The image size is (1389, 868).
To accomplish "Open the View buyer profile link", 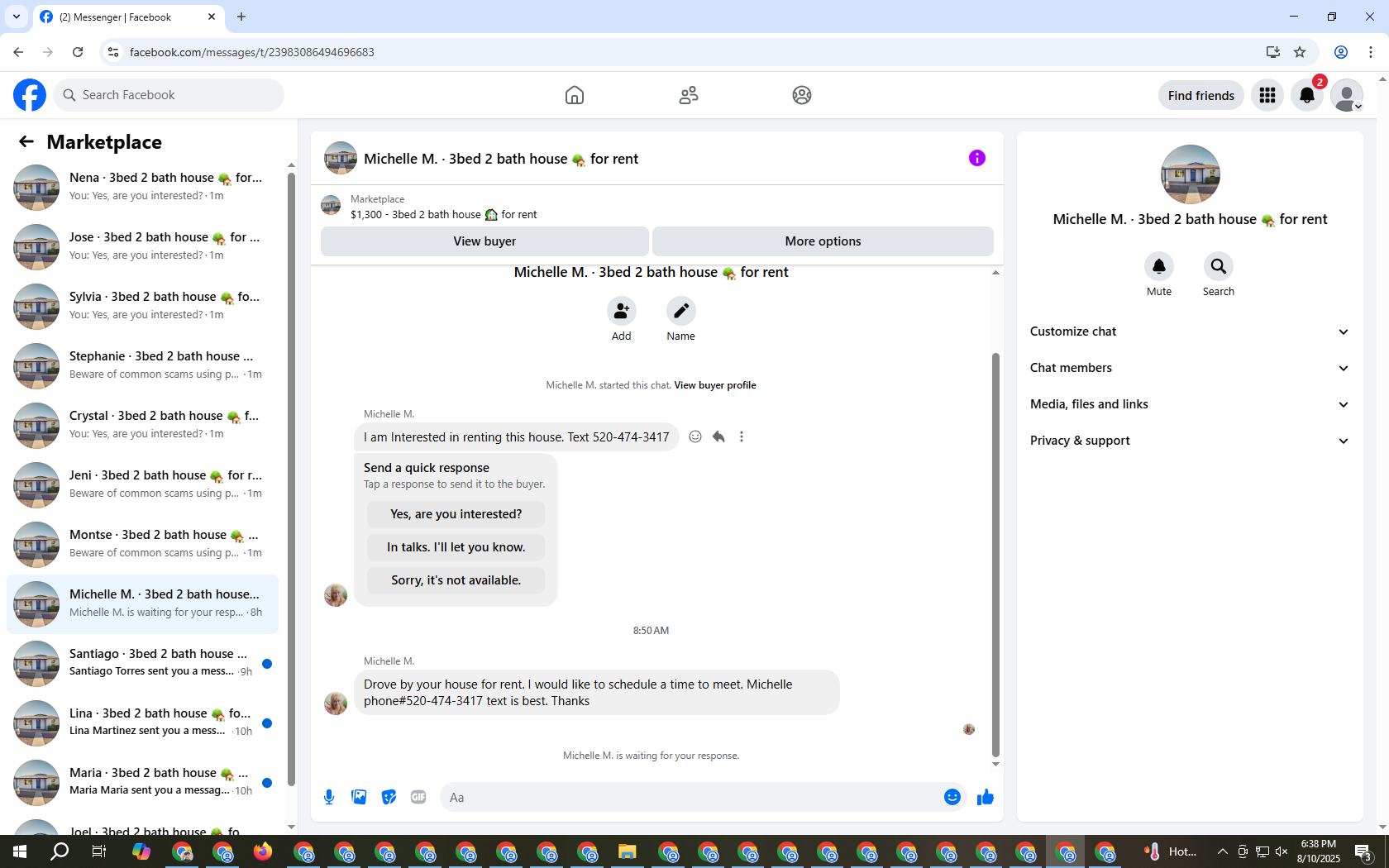I will (x=715, y=385).
